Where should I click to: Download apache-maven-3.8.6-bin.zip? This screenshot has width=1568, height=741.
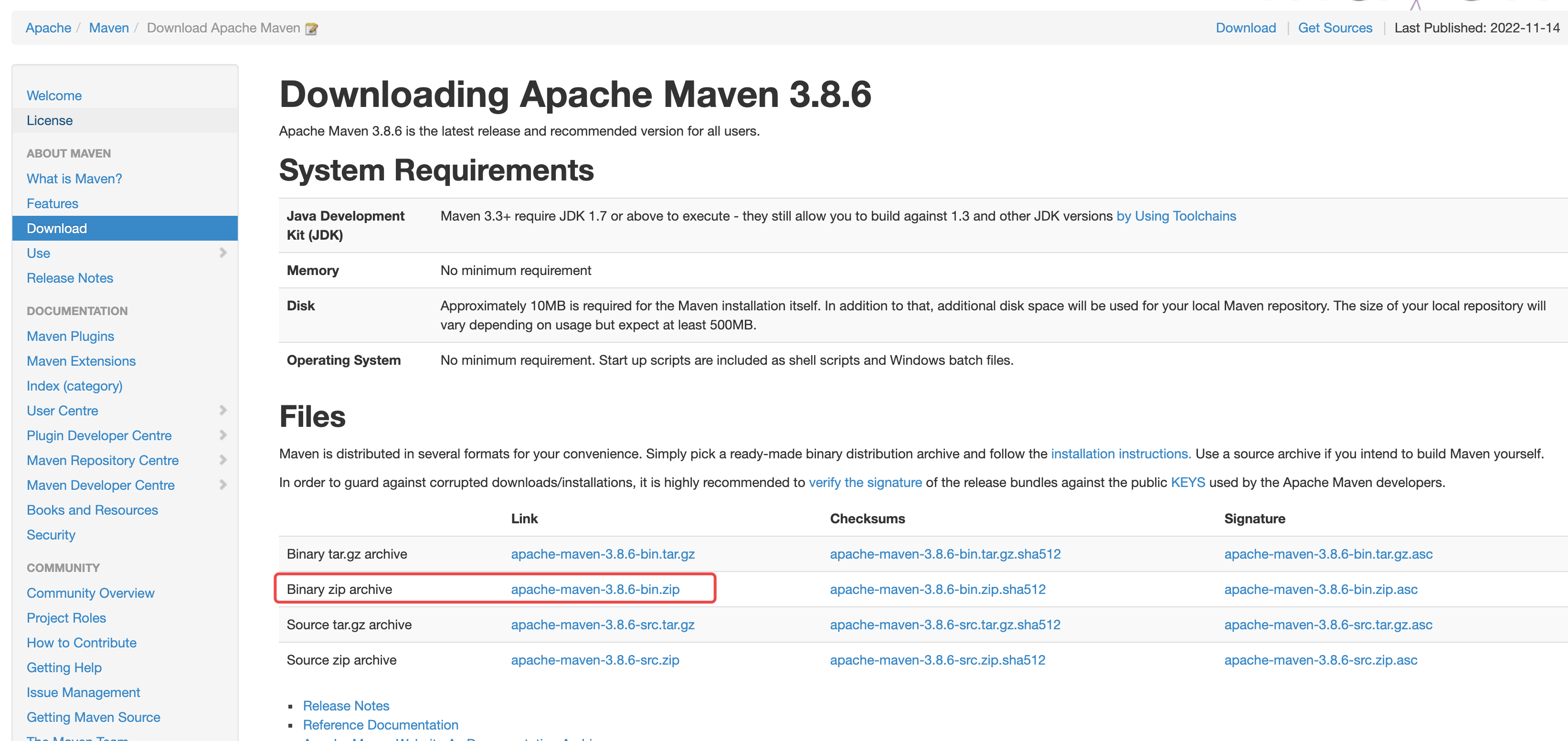[595, 589]
